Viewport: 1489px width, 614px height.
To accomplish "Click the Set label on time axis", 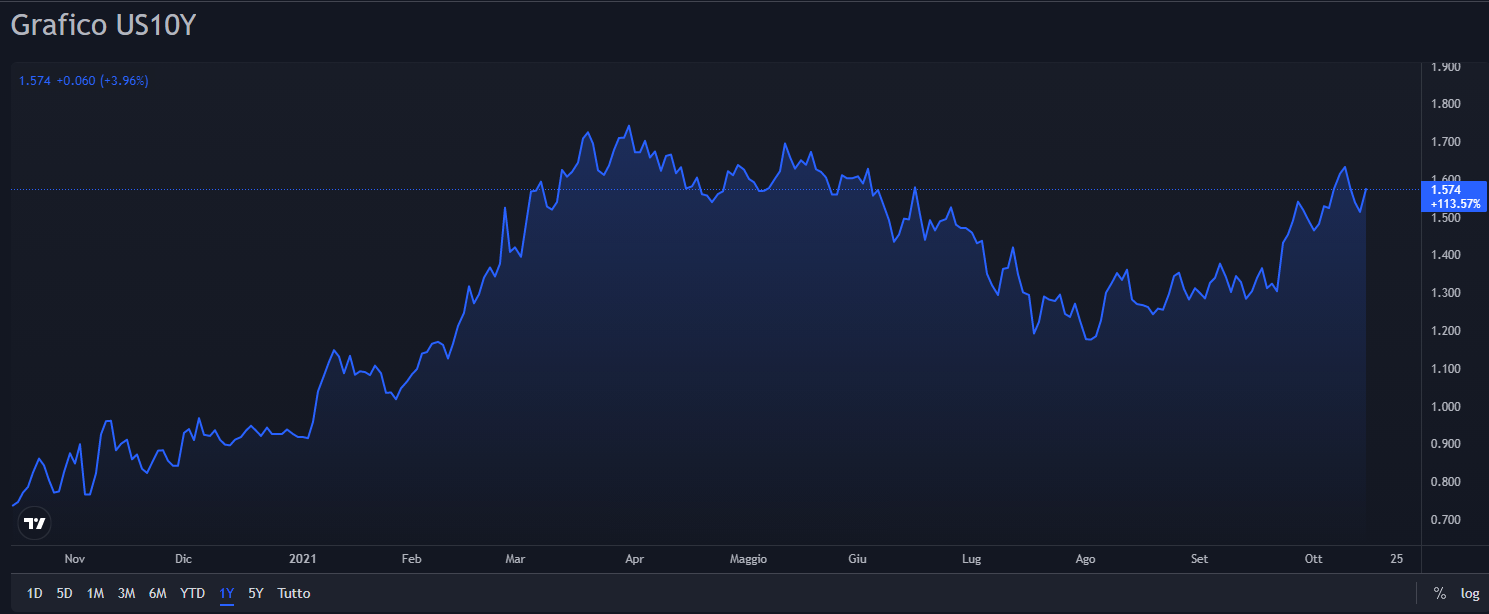I will coord(1200,559).
